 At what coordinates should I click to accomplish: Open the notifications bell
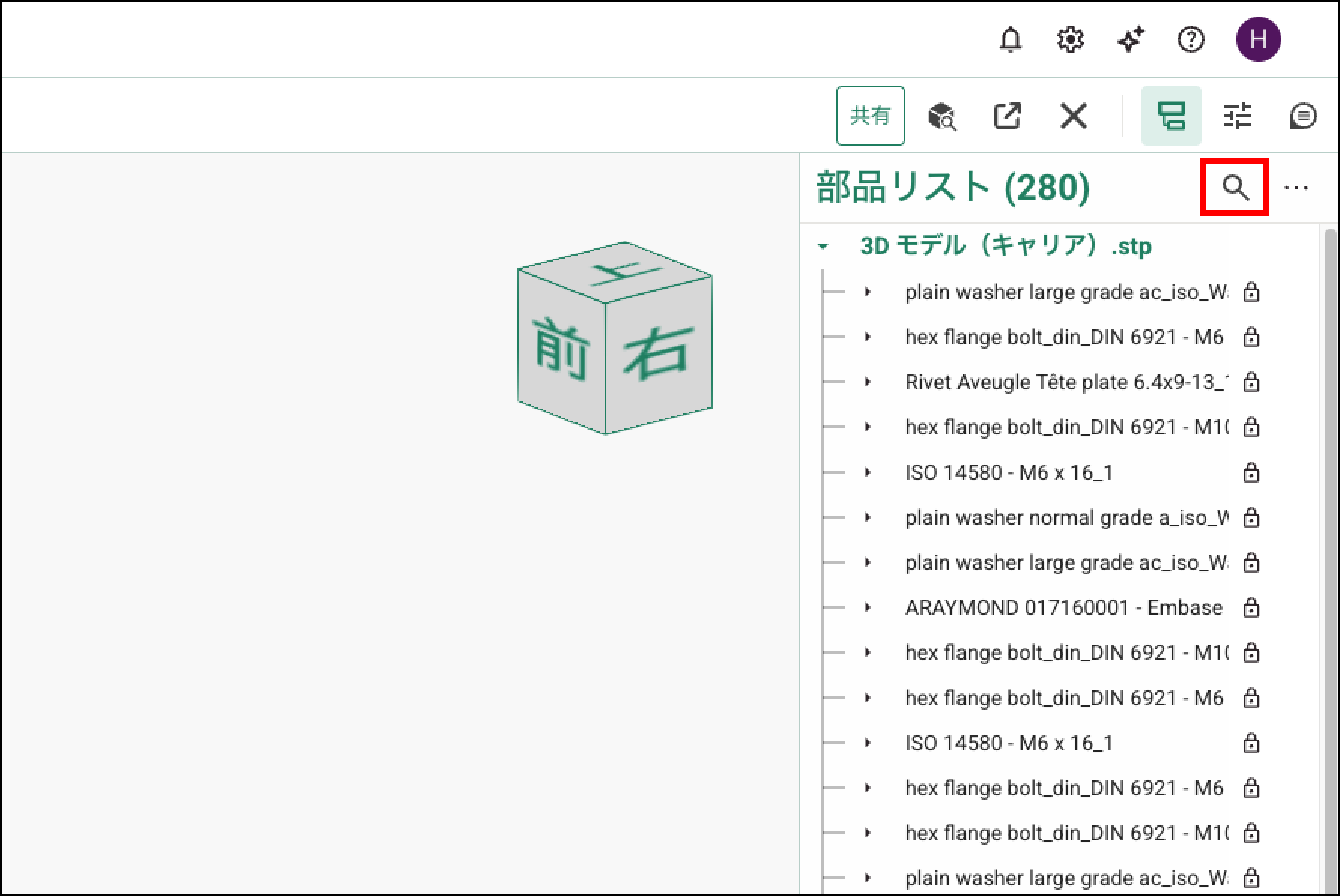[x=1010, y=39]
